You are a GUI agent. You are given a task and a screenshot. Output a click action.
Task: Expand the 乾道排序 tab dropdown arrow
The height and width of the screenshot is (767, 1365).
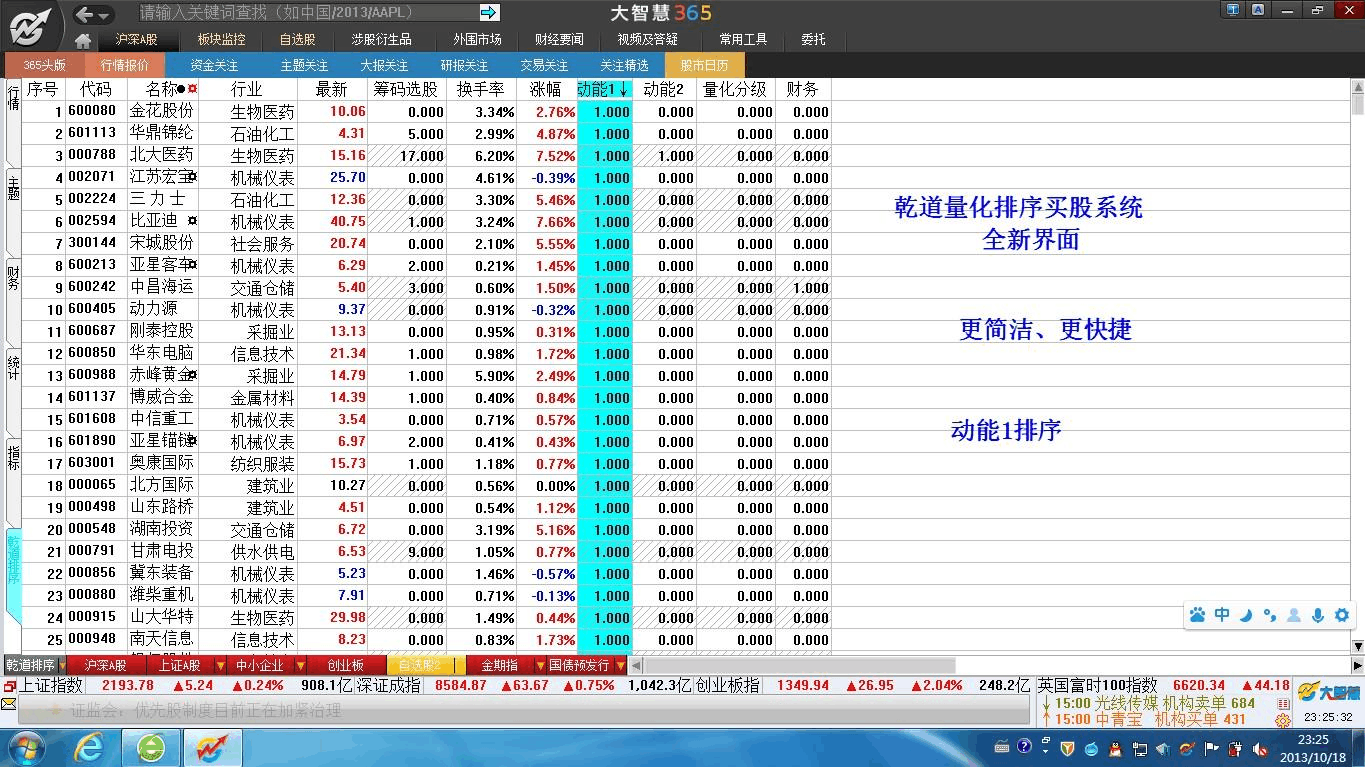[63, 666]
